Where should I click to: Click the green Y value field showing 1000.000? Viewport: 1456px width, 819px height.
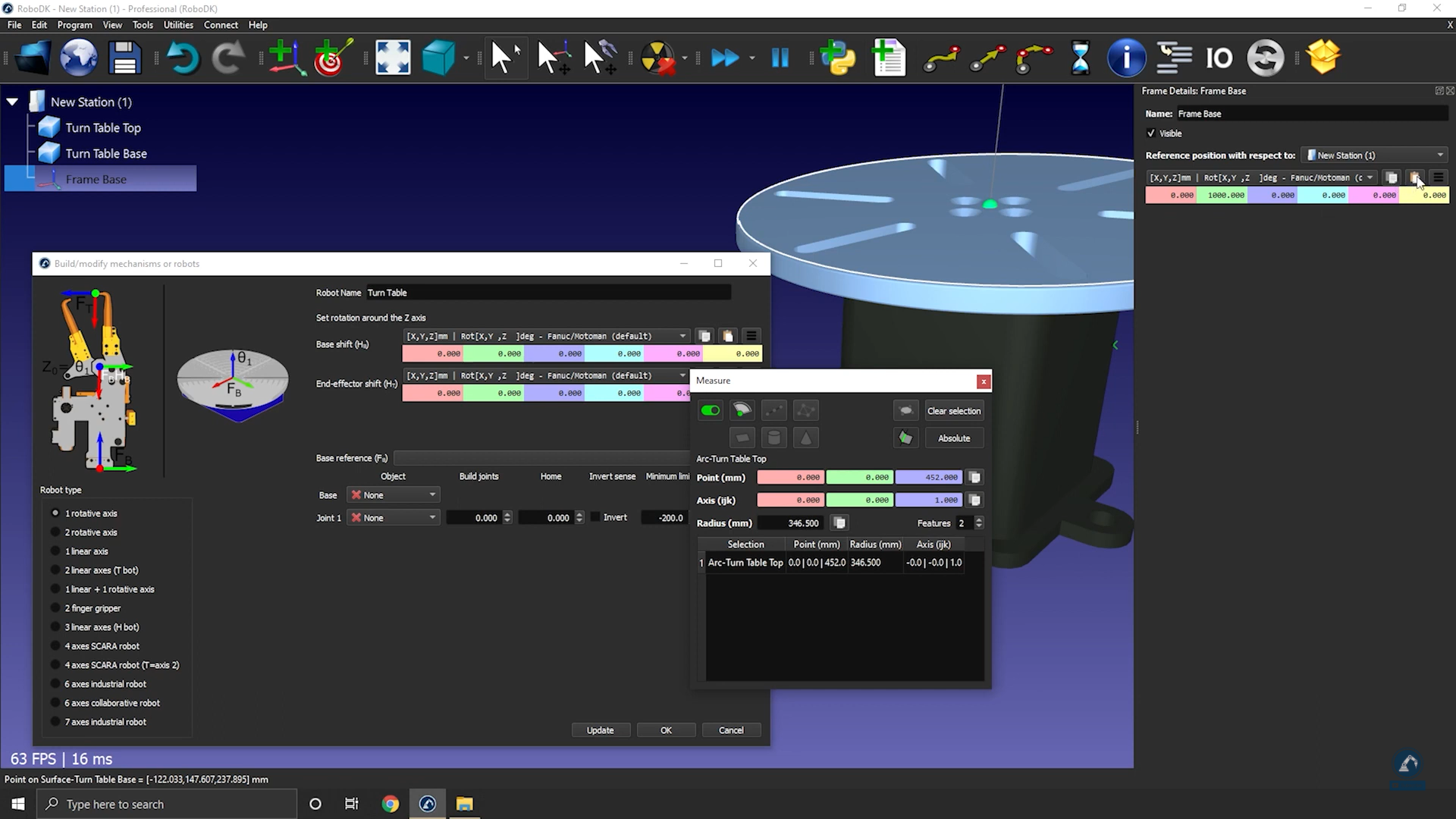[x=1222, y=196]
